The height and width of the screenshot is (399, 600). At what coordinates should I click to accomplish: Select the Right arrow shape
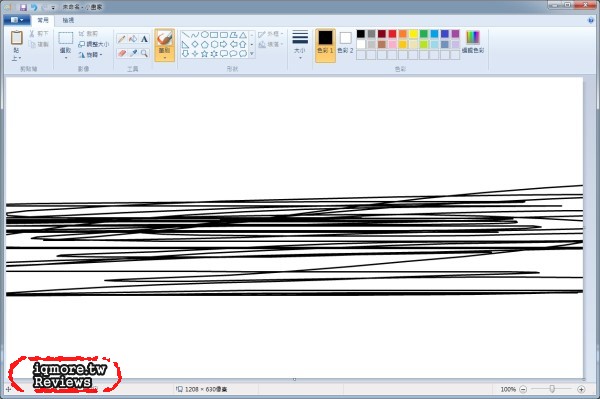(x=223, y=44)
